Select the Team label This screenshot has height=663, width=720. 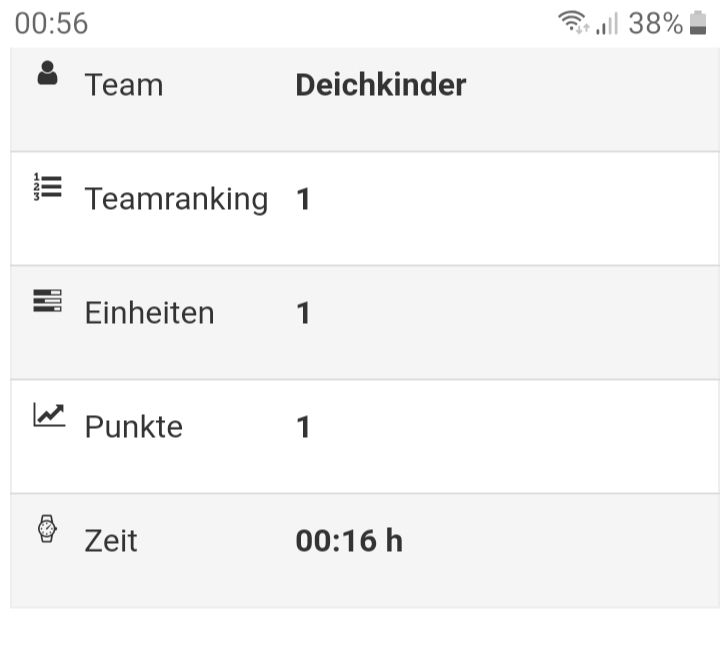point(124,85)
